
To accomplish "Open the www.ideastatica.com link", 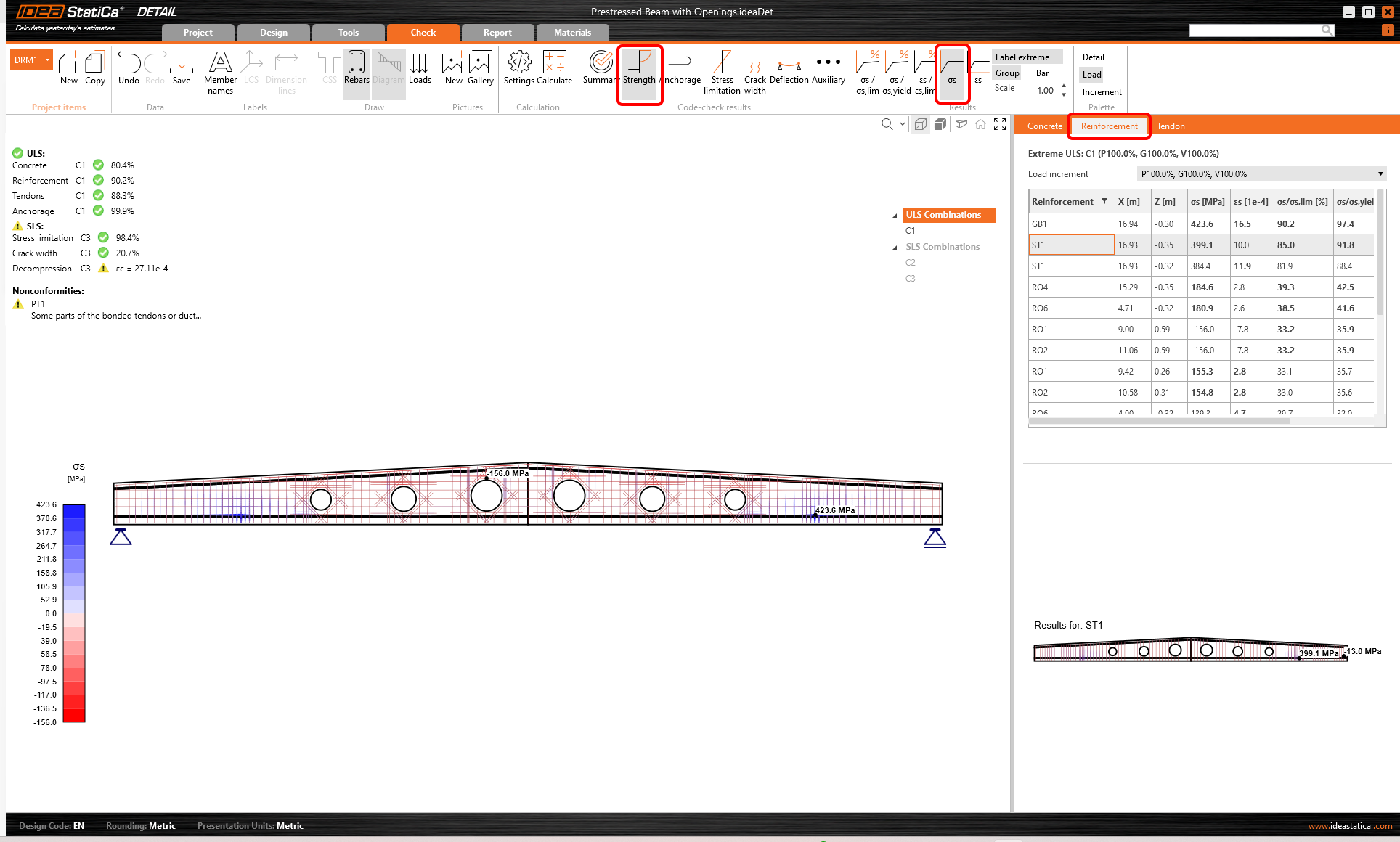I will tap(1349, 826).
